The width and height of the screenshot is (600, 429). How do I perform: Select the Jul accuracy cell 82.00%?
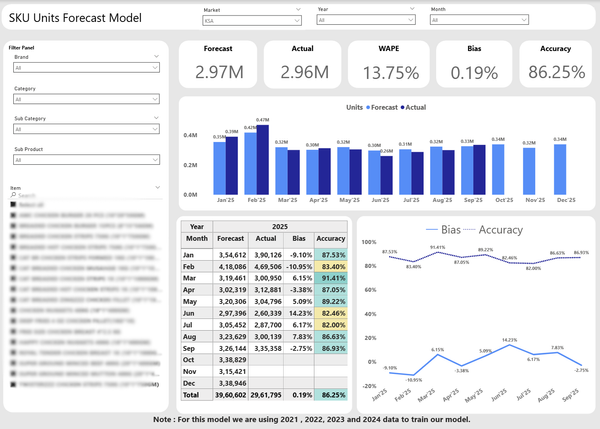(x=331, y=325)
